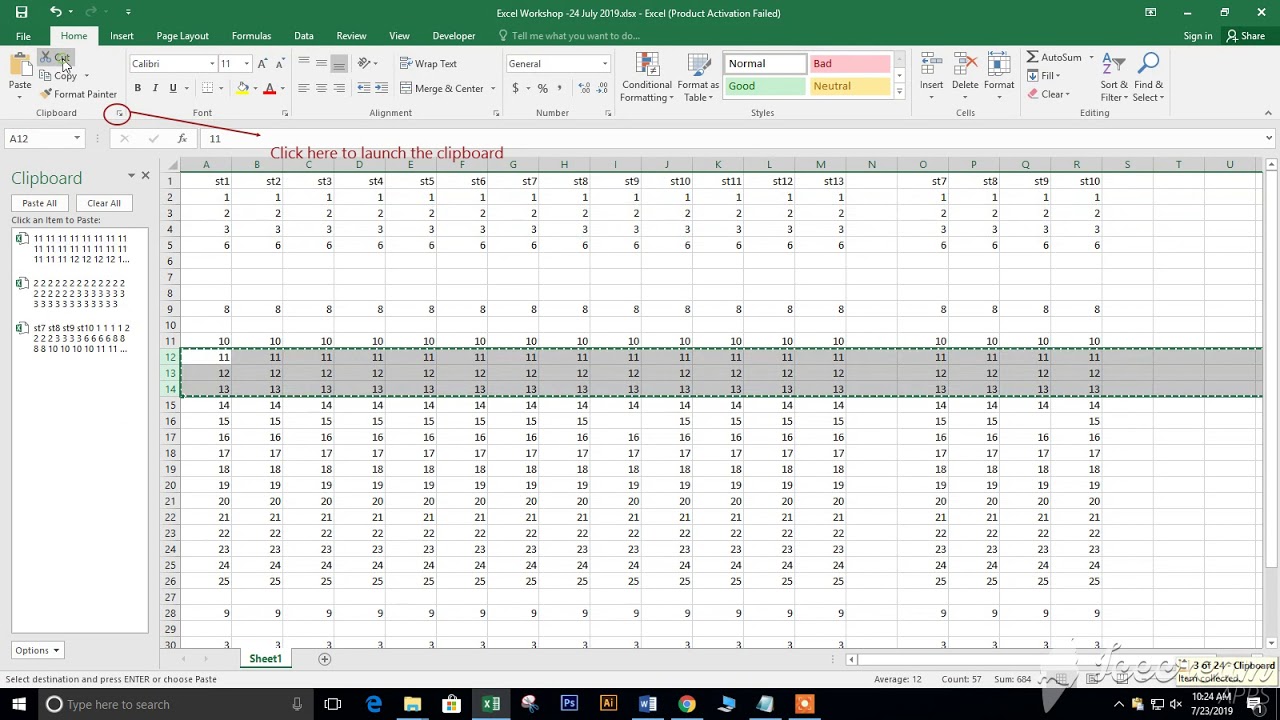Open the General number format dropdown
The height and width of the screenshot is (720, 1280).
pos(604,64)
